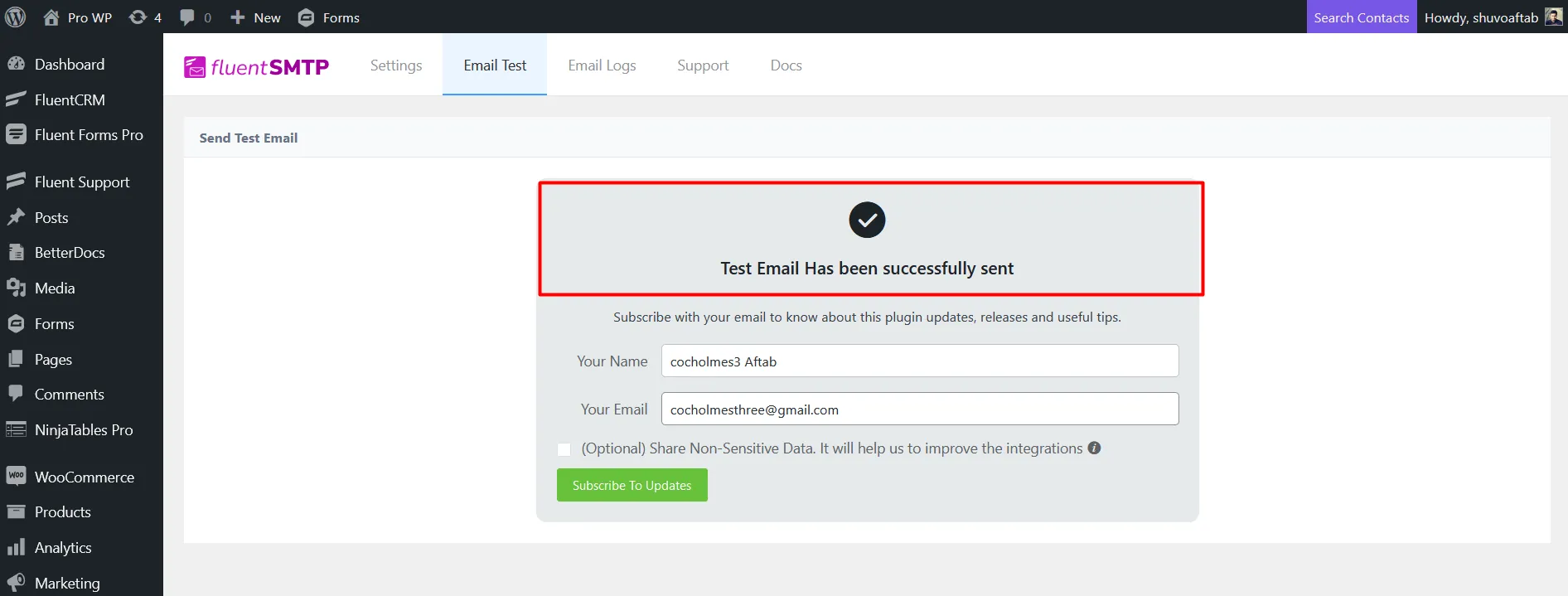
Task: Open the comments bubble icon in admin bar
Action: coord(187,17)
